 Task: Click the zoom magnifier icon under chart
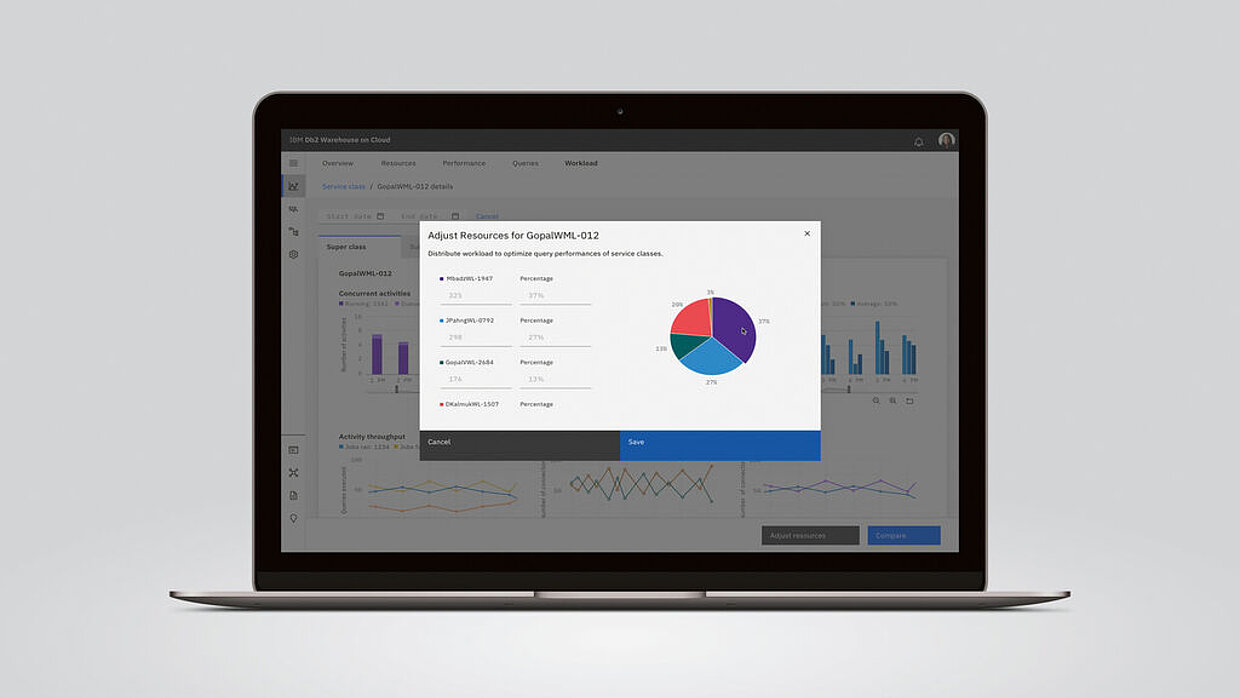coord(876,400)
